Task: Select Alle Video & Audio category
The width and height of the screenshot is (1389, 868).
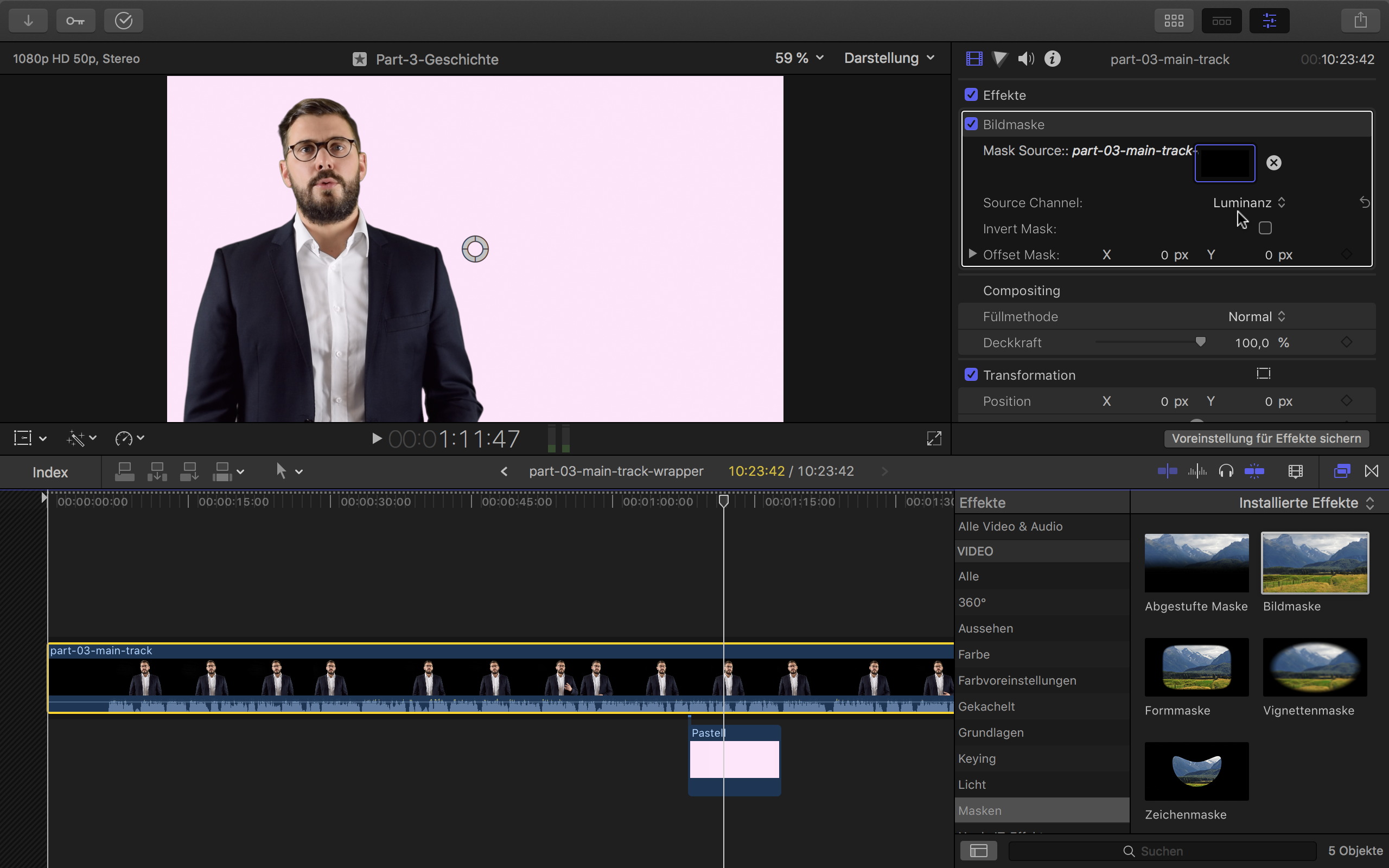Action: click(1042, 526)
